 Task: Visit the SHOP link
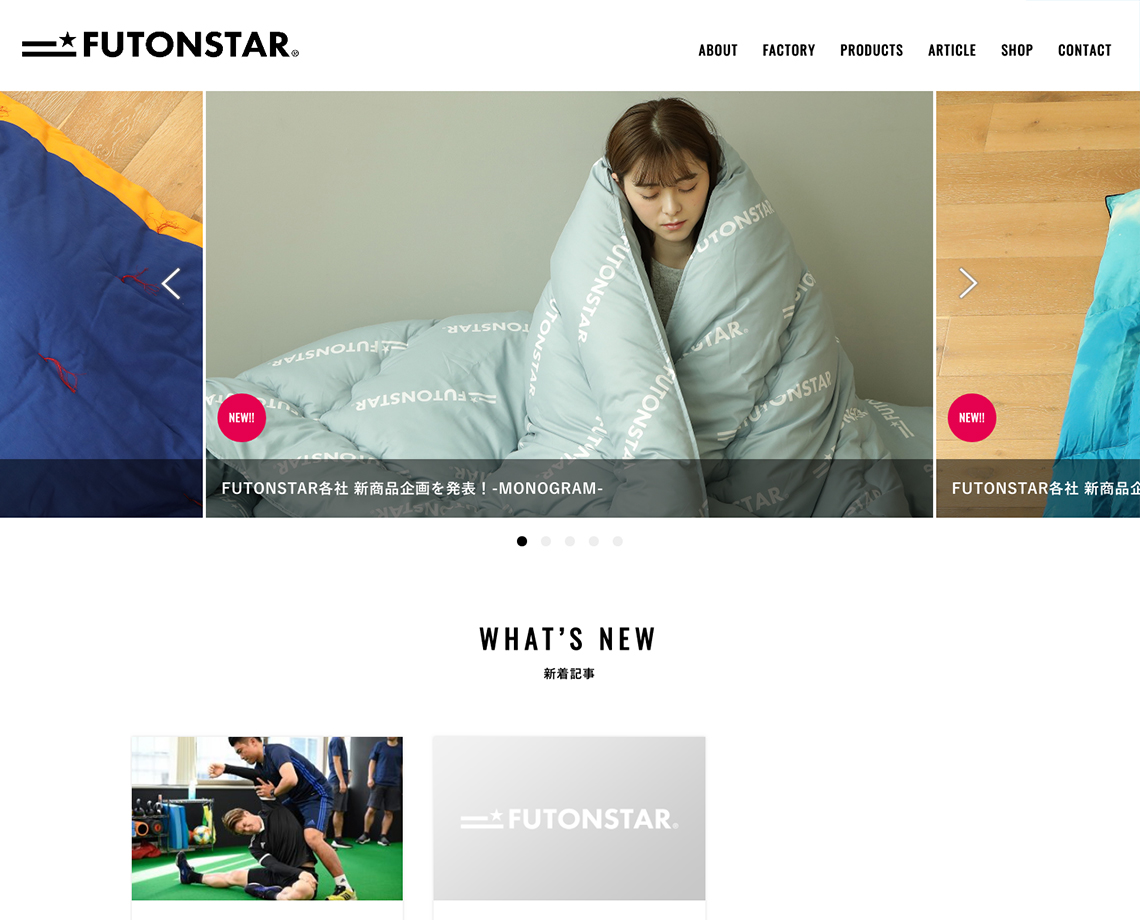click(1016, 50)
